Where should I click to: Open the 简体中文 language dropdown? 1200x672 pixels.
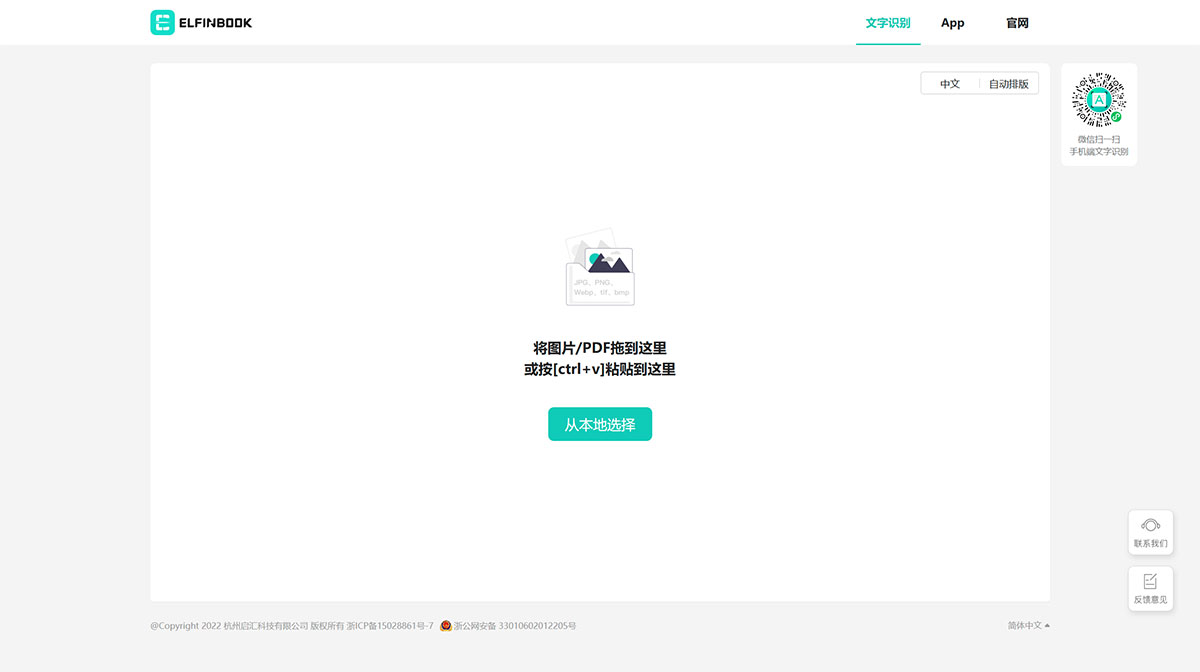point(1022,624)
